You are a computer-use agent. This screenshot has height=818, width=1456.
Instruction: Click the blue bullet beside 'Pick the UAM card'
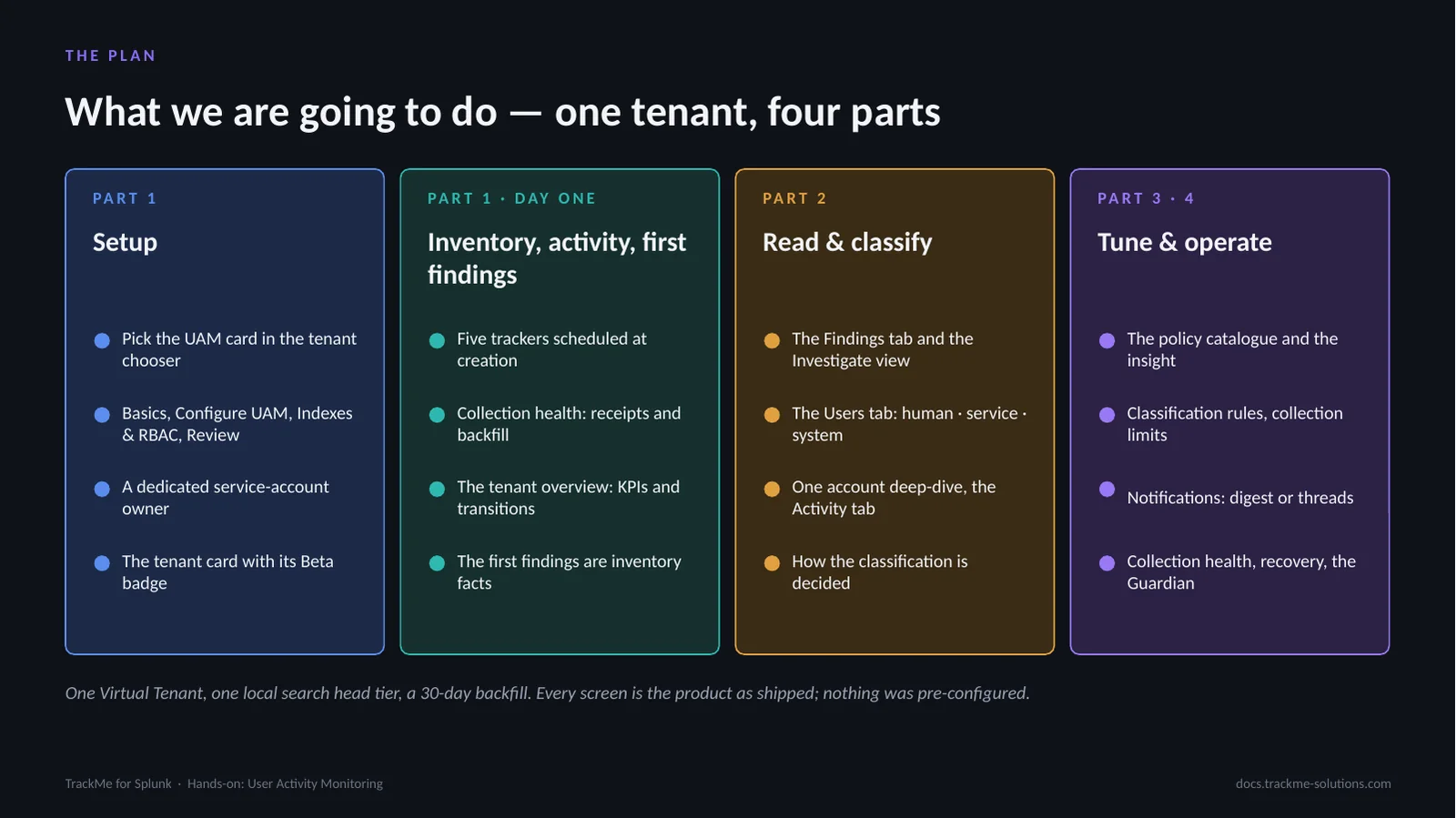pyautogui.click(x=102, y=340)
